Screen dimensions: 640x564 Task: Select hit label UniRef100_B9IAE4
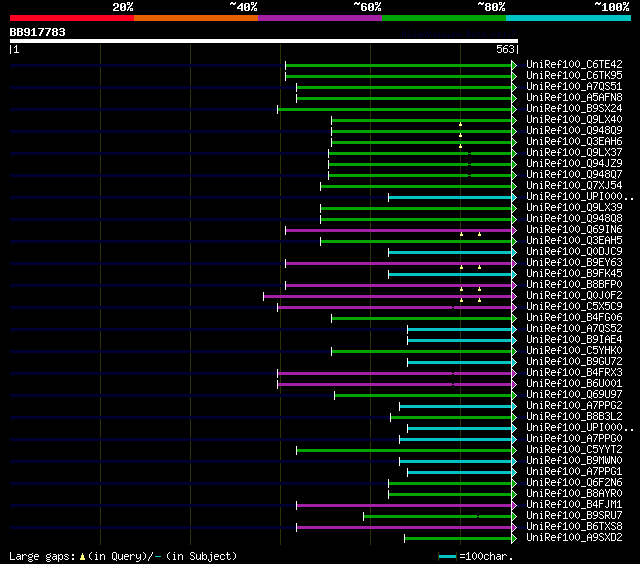tap(574, 339)
